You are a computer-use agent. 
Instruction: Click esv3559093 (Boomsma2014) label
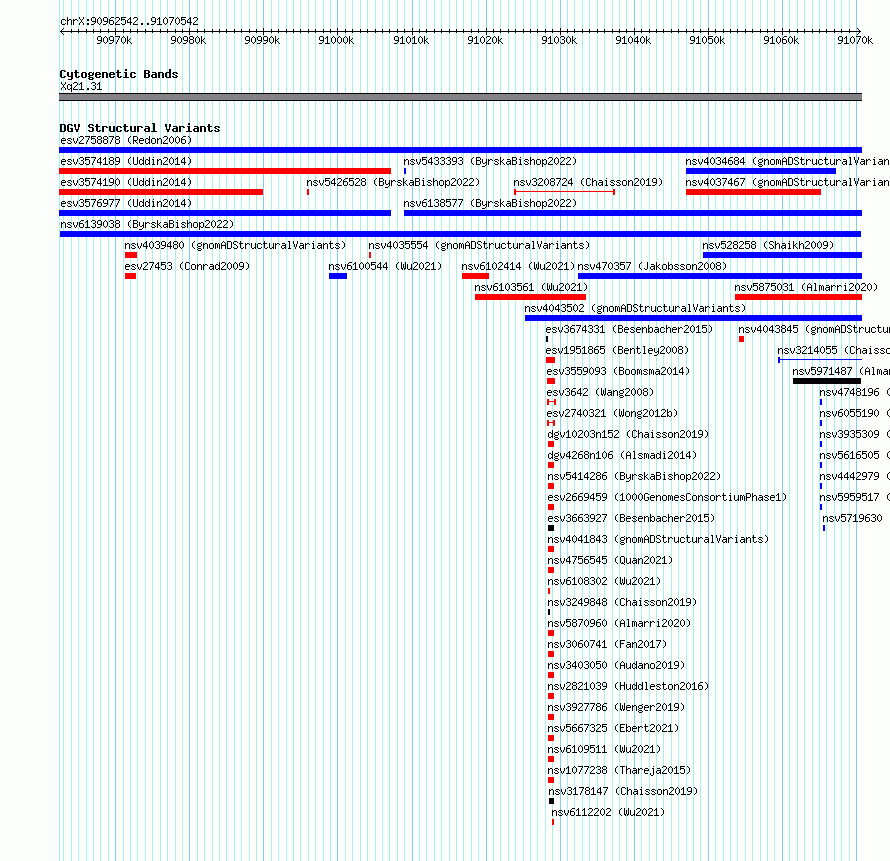pos(618,371)
